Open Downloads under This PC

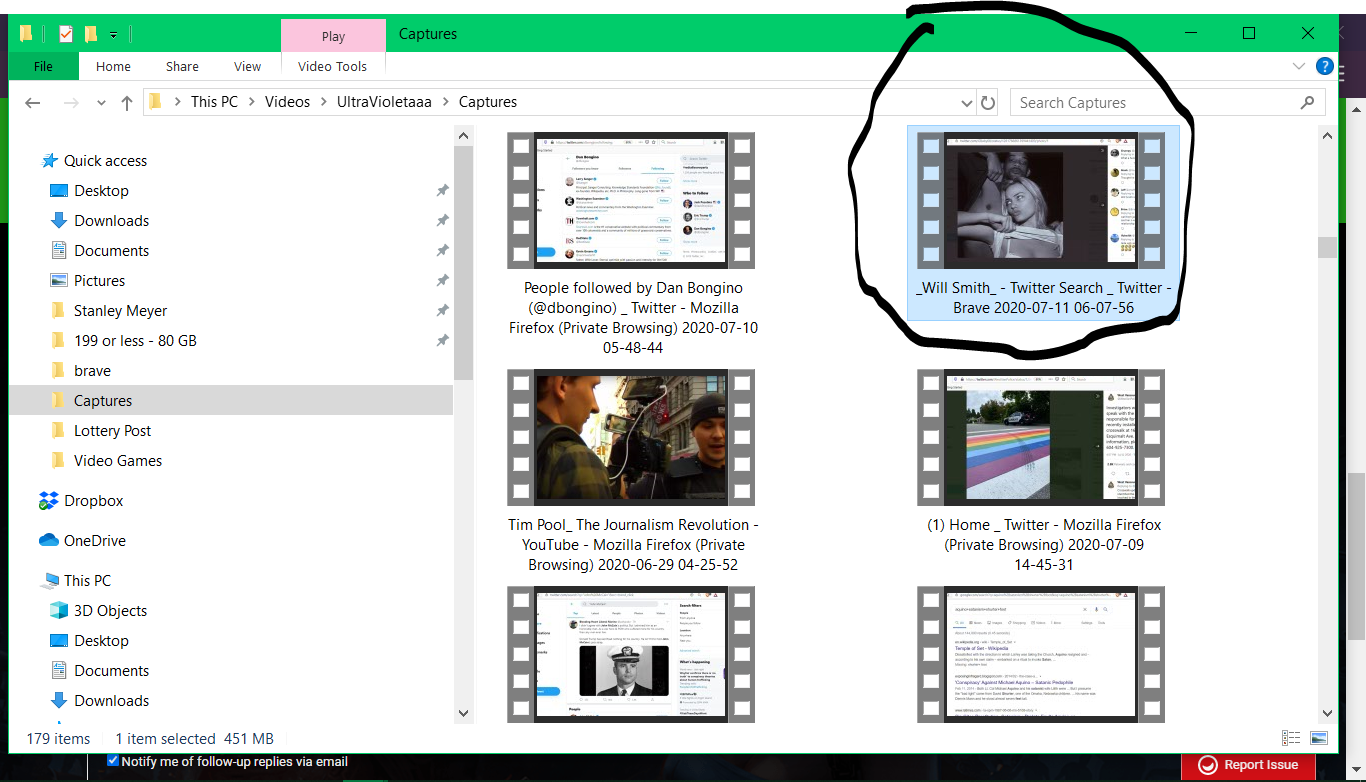tap(111, 701)
